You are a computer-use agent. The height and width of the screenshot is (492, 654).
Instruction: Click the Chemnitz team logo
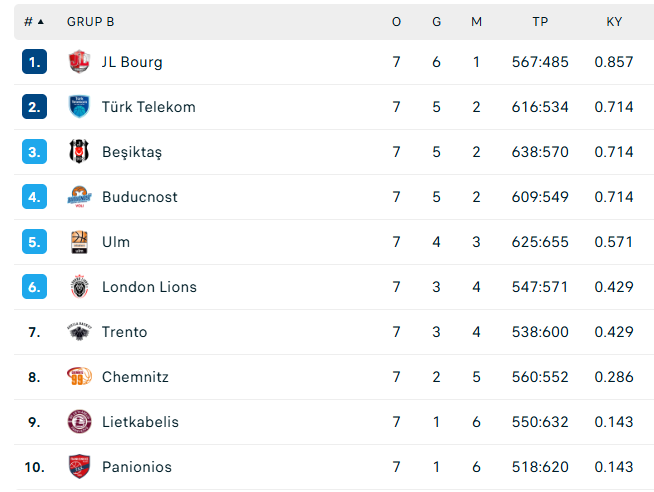tap(79, 377)
